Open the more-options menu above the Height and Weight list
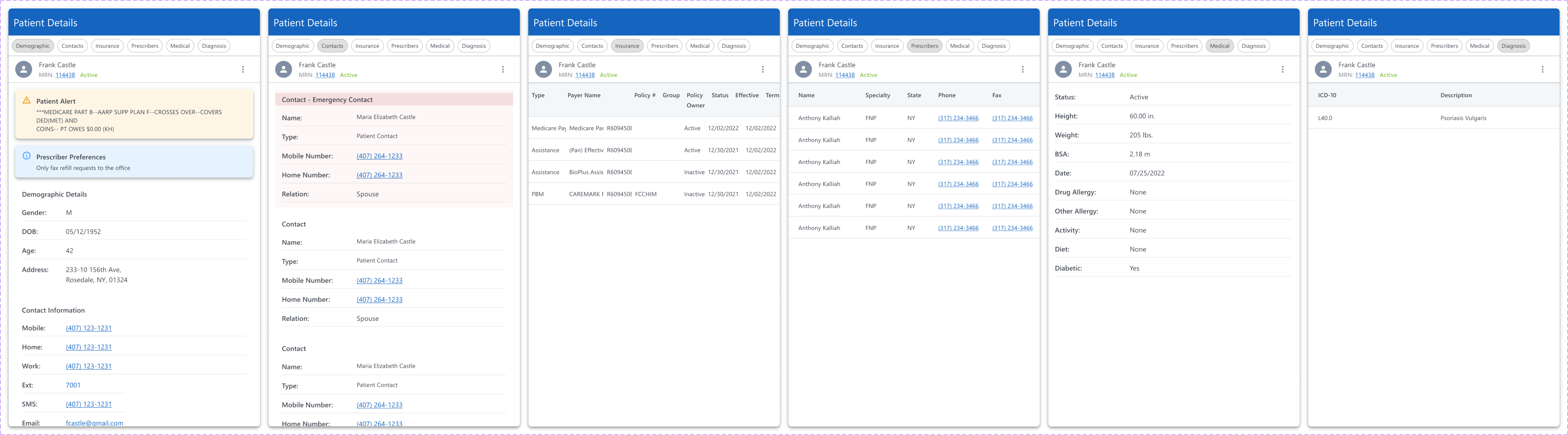The image size is (1568, 435). [1282, 69]
